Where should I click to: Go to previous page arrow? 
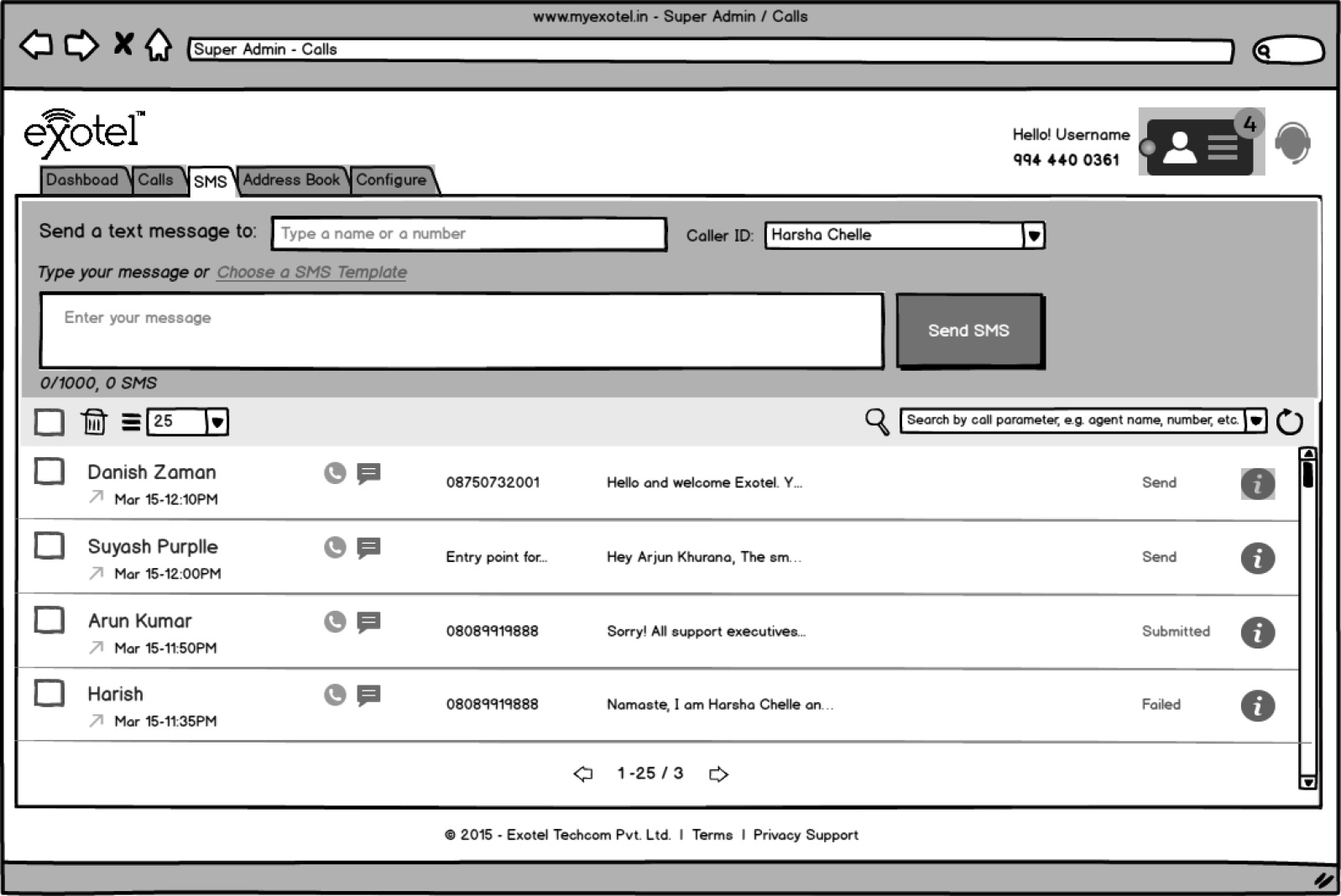coord(583,774)
